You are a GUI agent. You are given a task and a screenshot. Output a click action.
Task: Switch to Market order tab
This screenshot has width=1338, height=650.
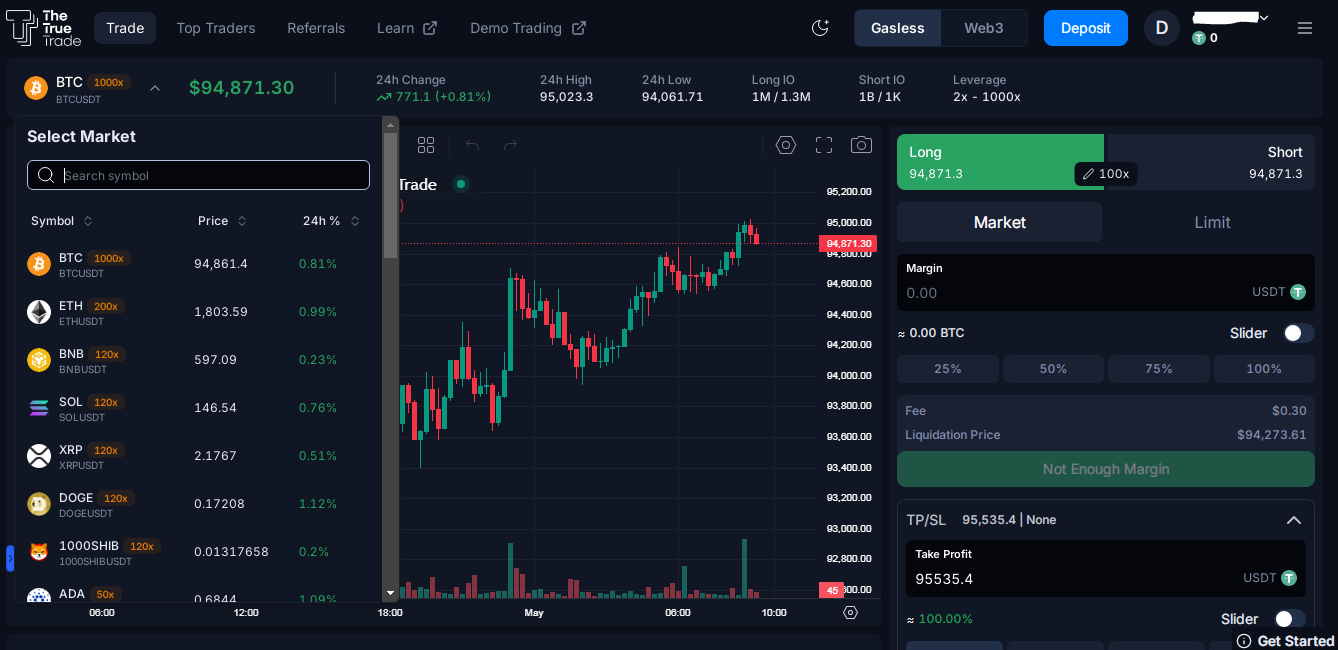coord(1000,222)
